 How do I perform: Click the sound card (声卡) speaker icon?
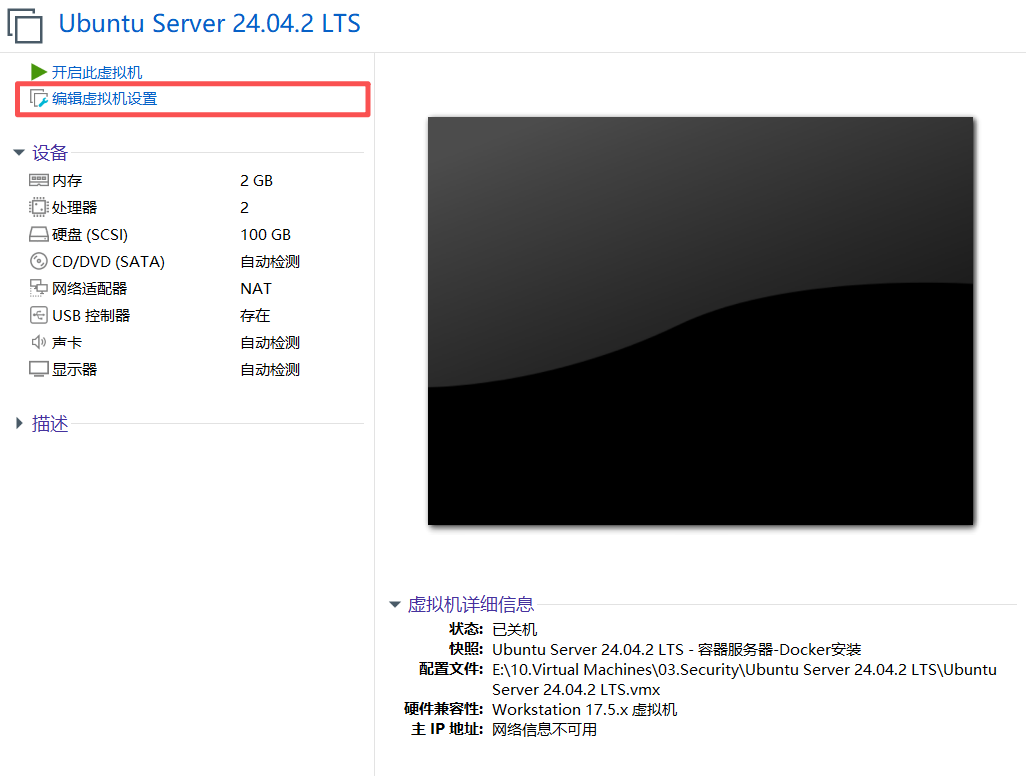click(x=39, y=342)
